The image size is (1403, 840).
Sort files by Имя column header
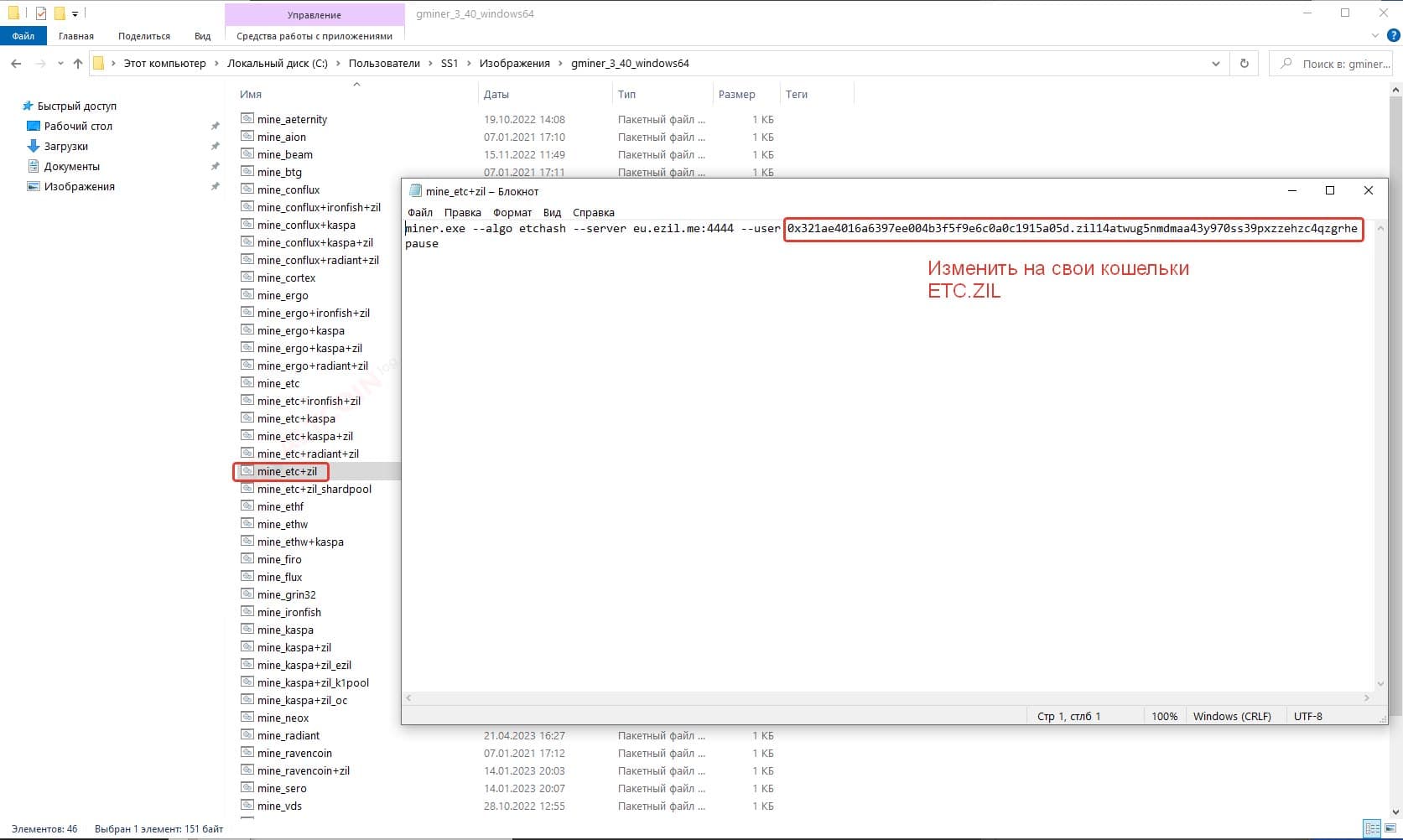(251, 94)
